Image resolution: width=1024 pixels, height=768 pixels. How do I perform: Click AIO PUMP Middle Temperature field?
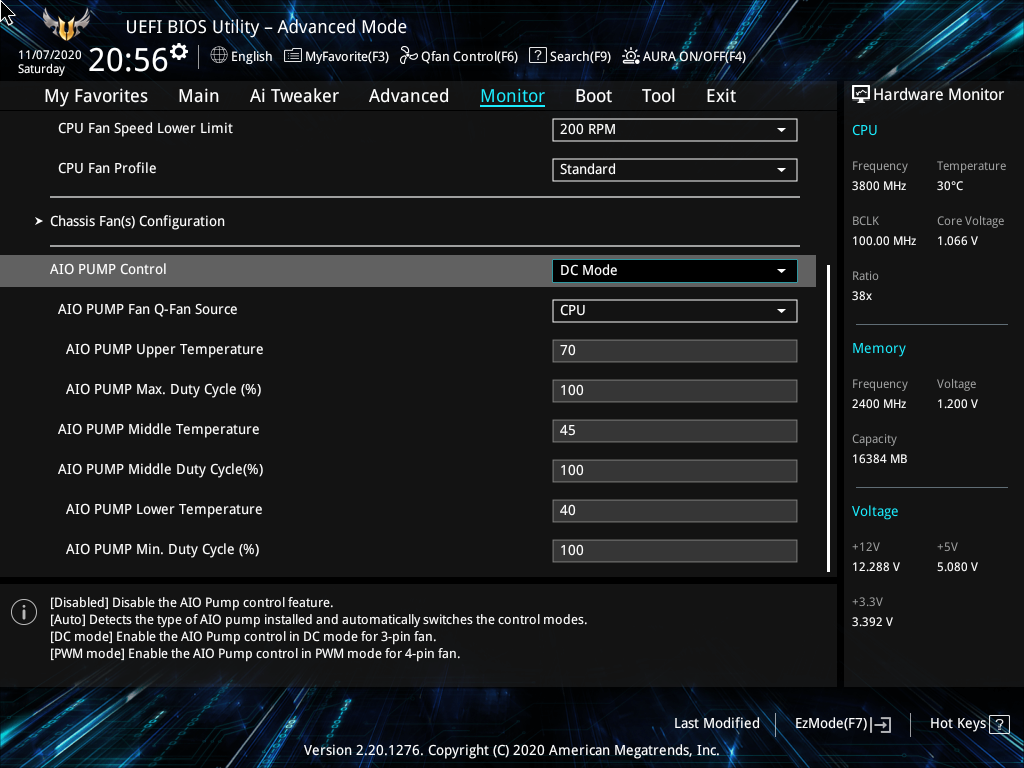pos(675,430)
